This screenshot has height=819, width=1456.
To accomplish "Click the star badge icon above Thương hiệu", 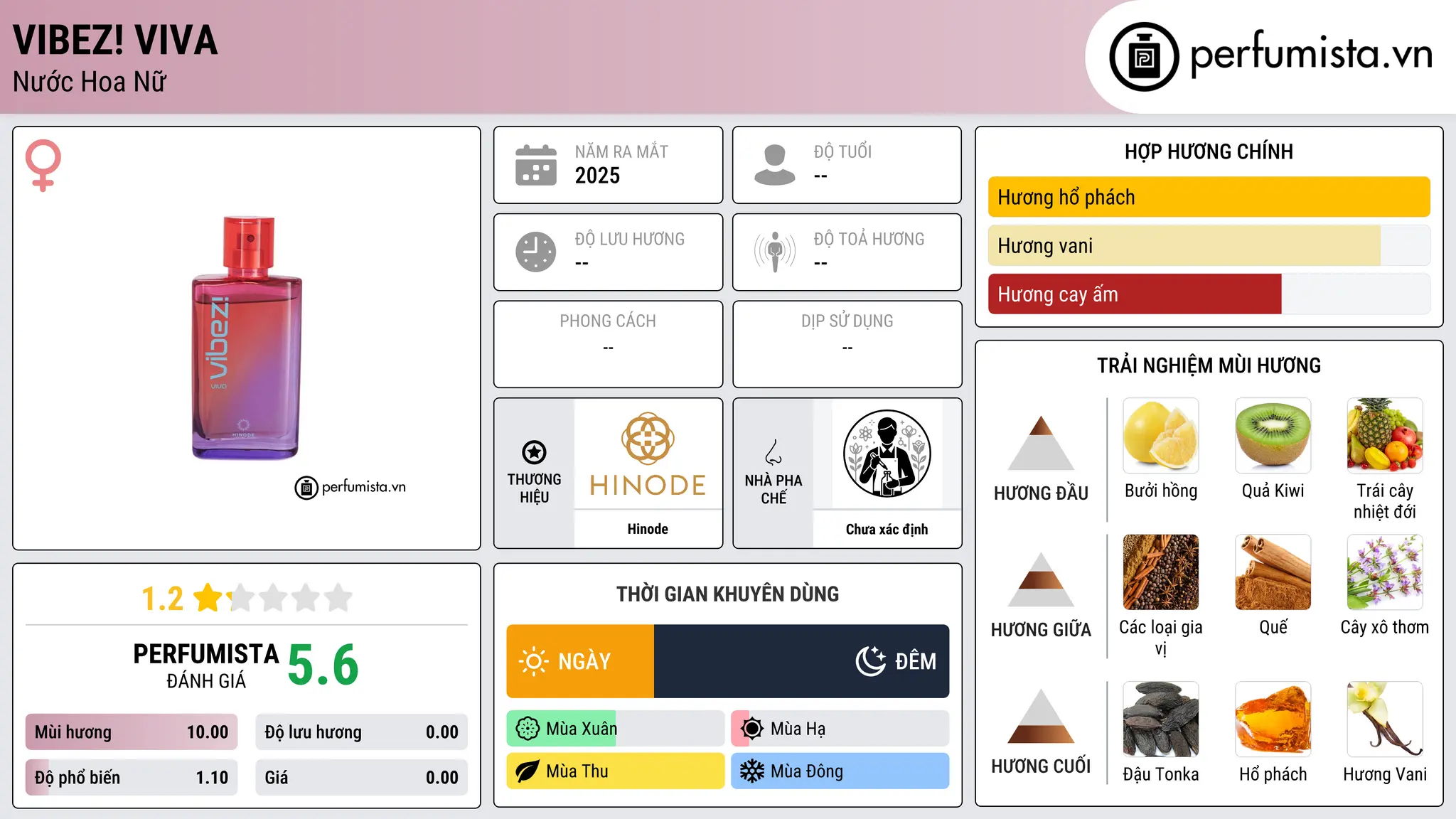I will click(x=534, y=451).
